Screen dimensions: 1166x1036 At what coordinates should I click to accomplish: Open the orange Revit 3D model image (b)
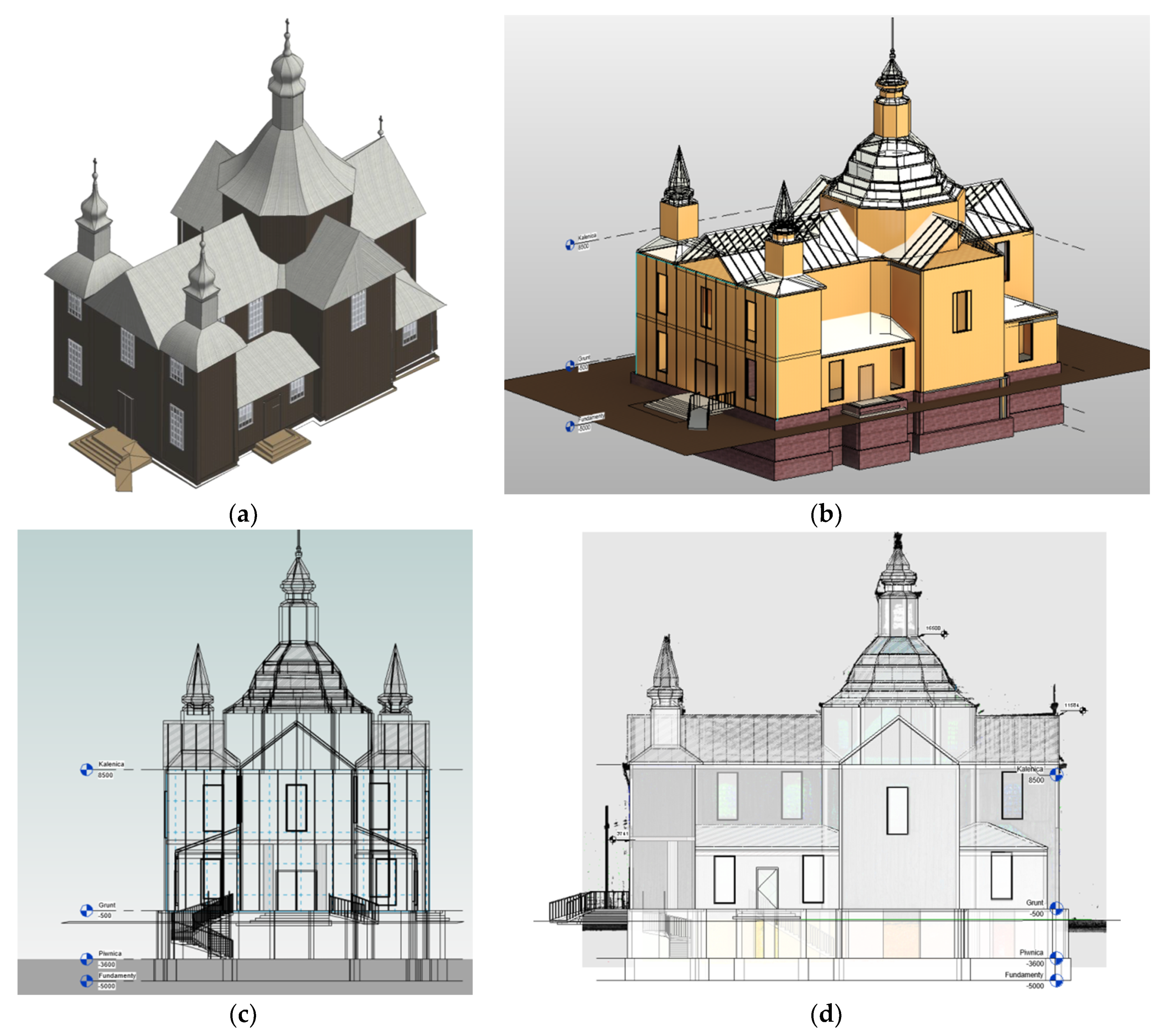click(827, 254)
